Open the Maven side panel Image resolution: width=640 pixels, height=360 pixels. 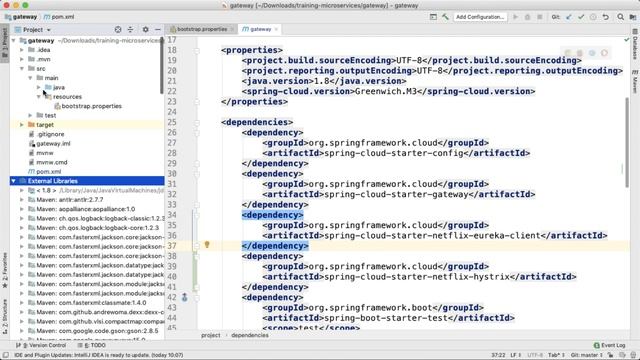point(635,82)
